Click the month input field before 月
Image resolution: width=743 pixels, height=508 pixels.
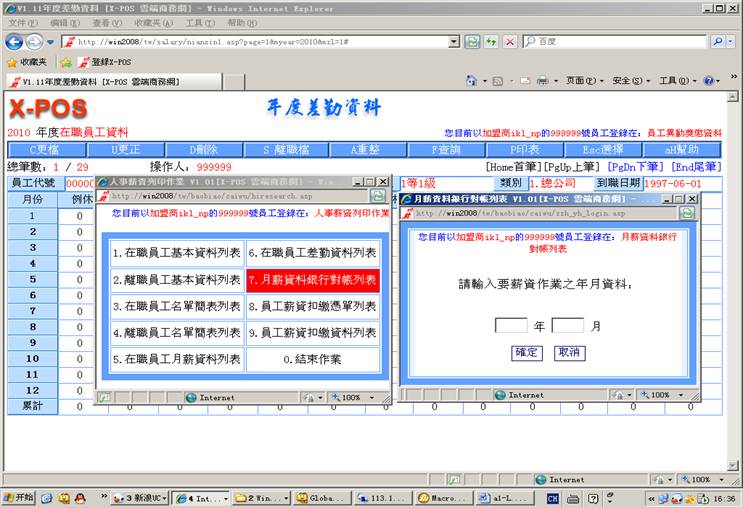click(568, 325)
